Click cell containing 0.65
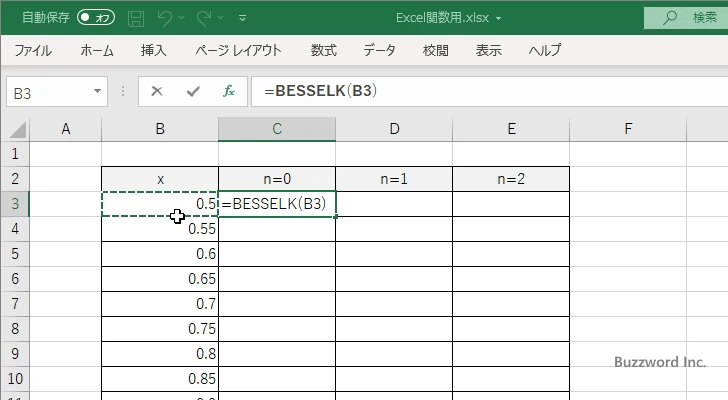728x400 pixels. [160, 279]
